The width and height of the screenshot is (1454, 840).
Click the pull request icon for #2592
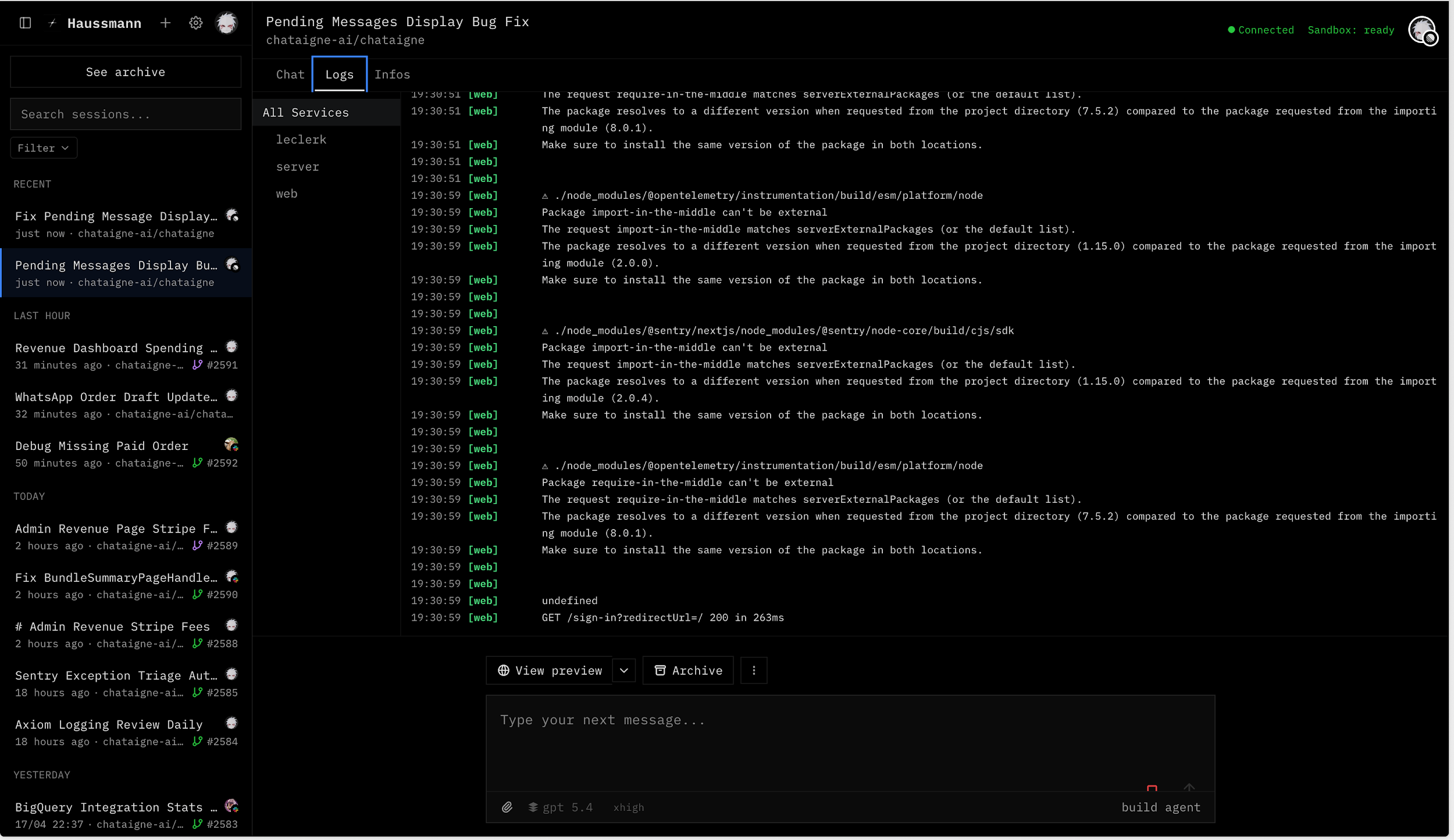pos(198,463)
